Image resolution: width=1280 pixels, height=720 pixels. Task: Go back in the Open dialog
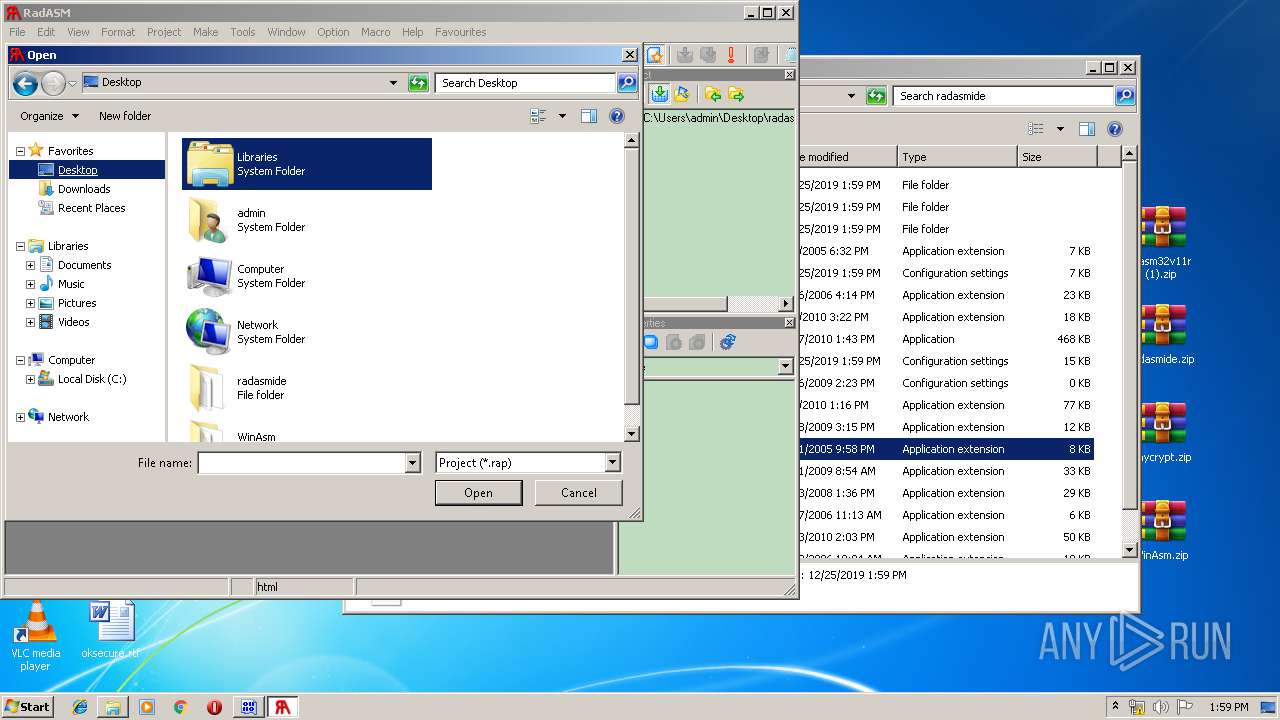25,84
